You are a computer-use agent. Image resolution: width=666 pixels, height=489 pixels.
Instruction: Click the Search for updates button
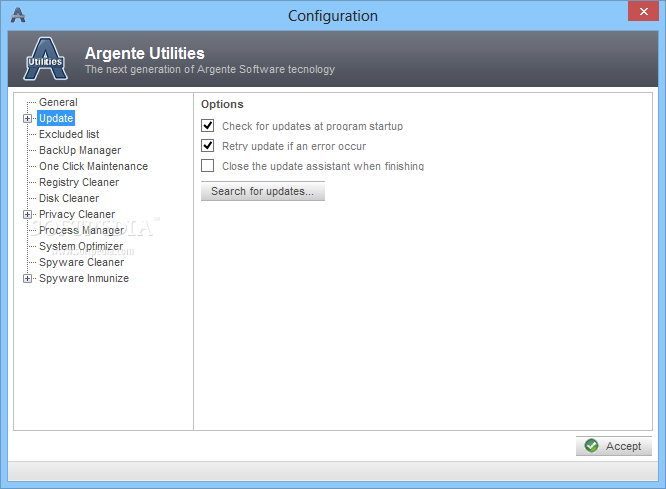pyautogui.click(x=262, y=191)
